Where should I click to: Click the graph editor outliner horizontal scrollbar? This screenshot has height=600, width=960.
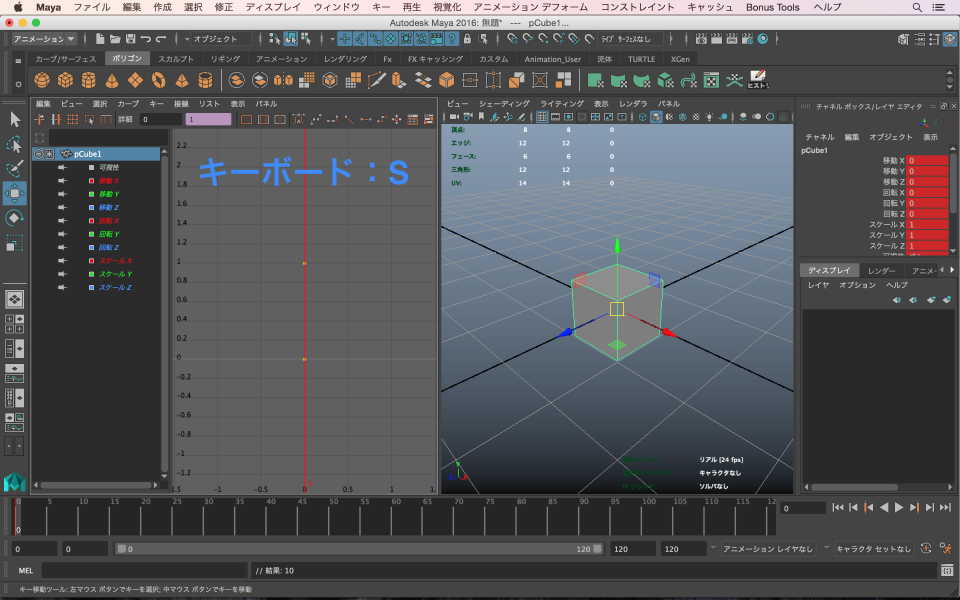tap(95, 485)
